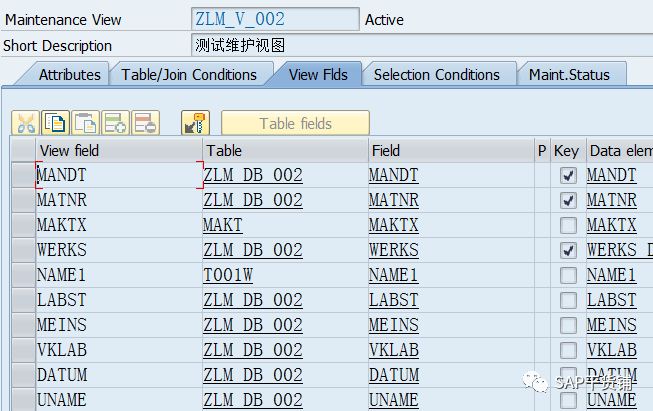This screenshot has width=653, height=411.
Task: Click the MAKT table link
Action: click(x=223, y=225)
